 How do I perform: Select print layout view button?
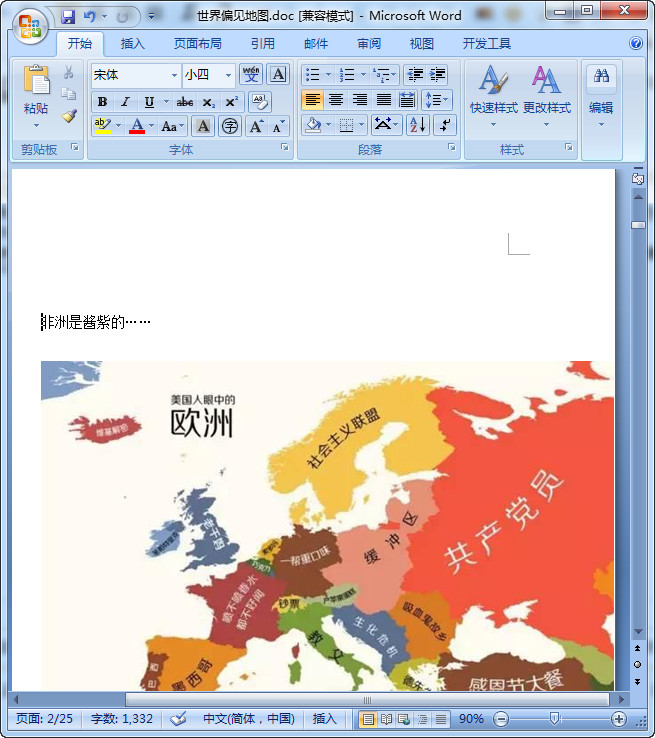368,719
